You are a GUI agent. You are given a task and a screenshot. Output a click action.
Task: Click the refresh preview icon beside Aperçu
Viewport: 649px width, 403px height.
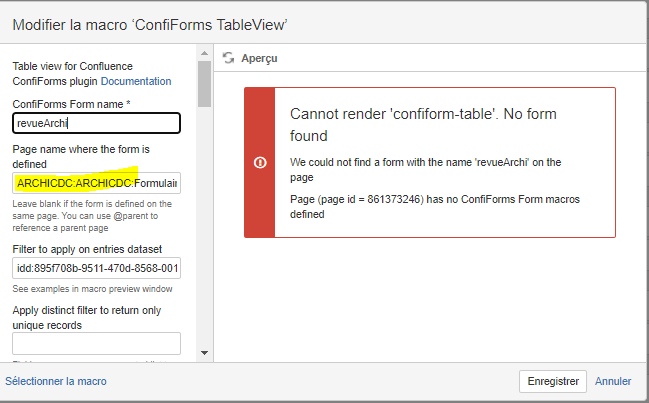pos(228,58)
